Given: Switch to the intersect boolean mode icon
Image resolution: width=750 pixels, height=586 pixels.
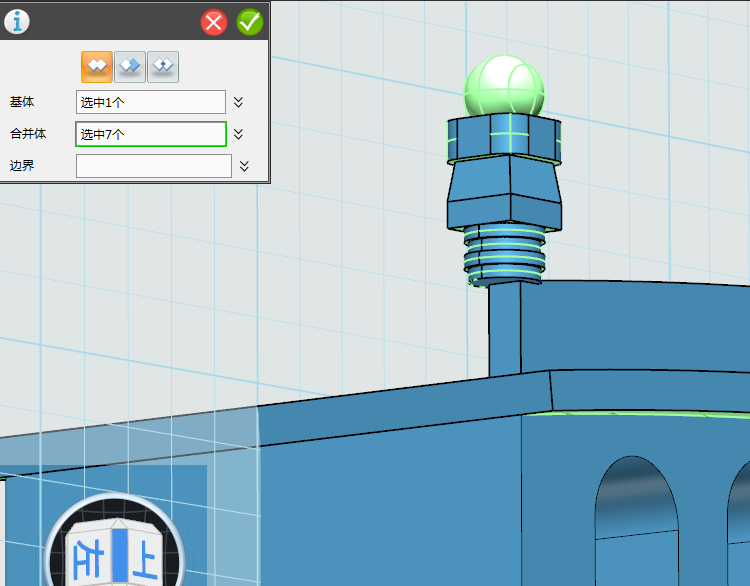Looking at the screenshot, I should click(163, 66).
